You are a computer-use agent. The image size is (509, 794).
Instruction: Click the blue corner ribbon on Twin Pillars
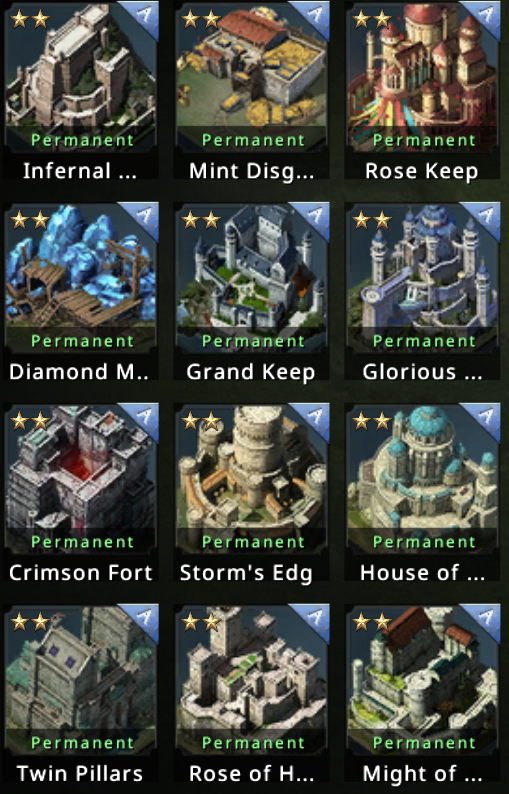(x=142, y=619)
